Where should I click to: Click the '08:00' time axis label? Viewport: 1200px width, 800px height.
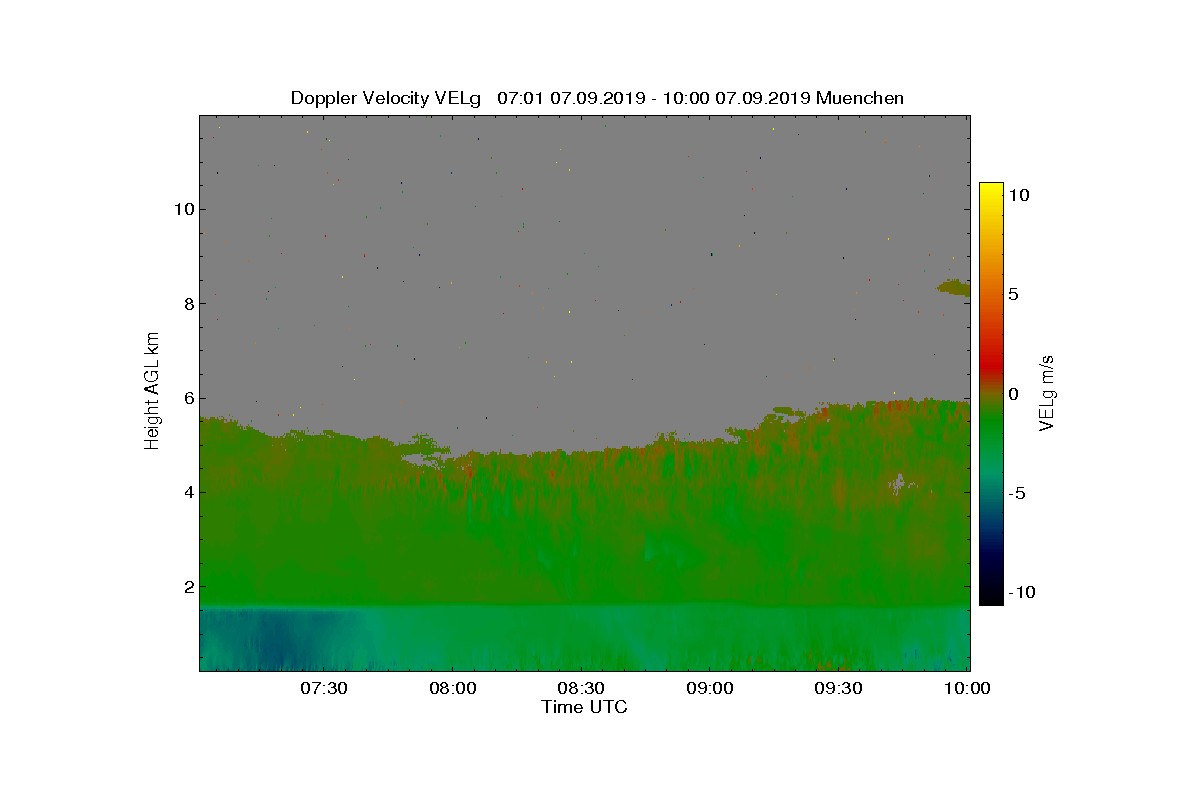point(453,688)
